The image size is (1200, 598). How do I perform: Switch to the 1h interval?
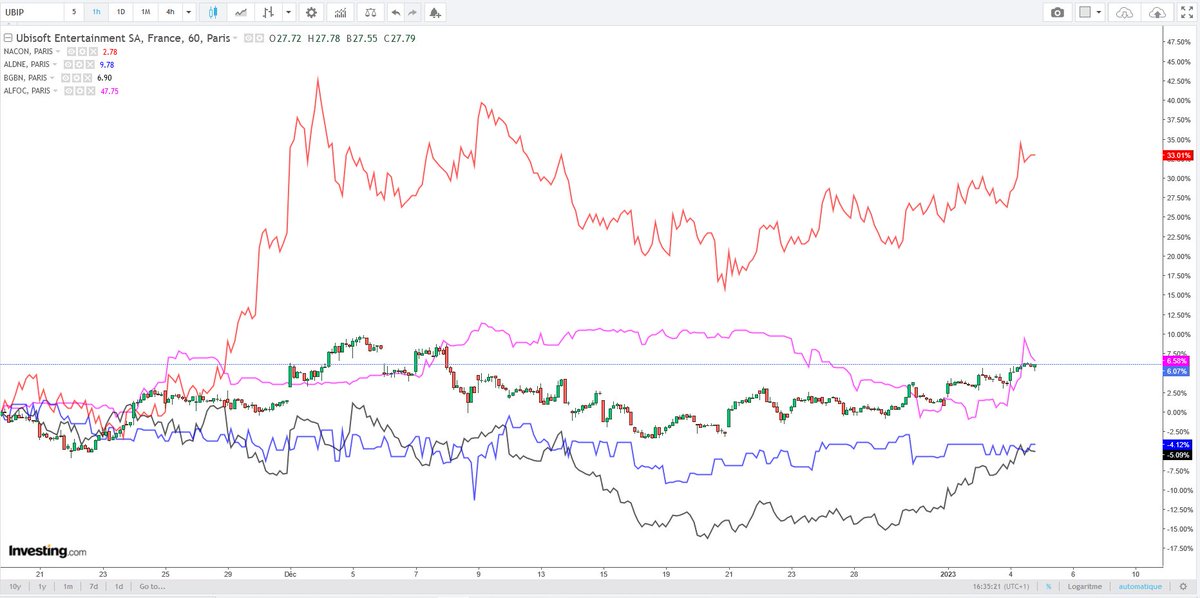pyautogui.click(x=96, y=12)
